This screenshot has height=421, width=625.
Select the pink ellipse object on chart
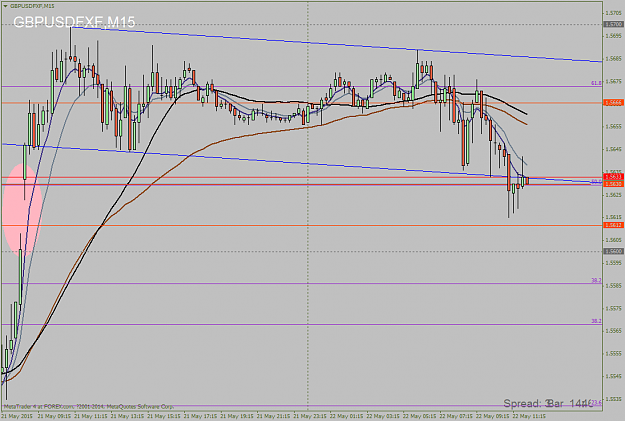tap(22, 209)
